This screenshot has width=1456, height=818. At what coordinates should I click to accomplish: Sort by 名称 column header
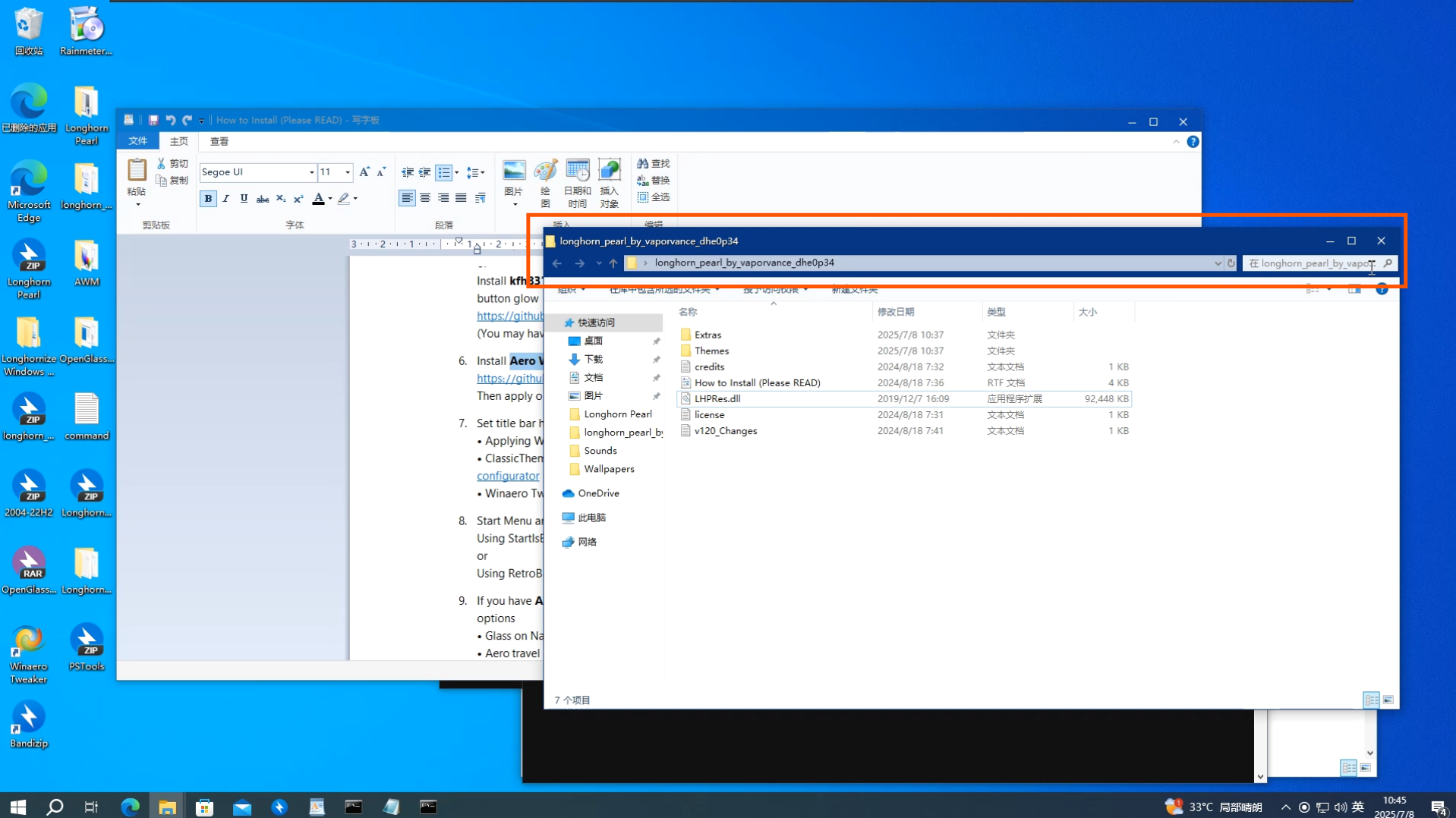pyautogui.click(x=774, y=312)
